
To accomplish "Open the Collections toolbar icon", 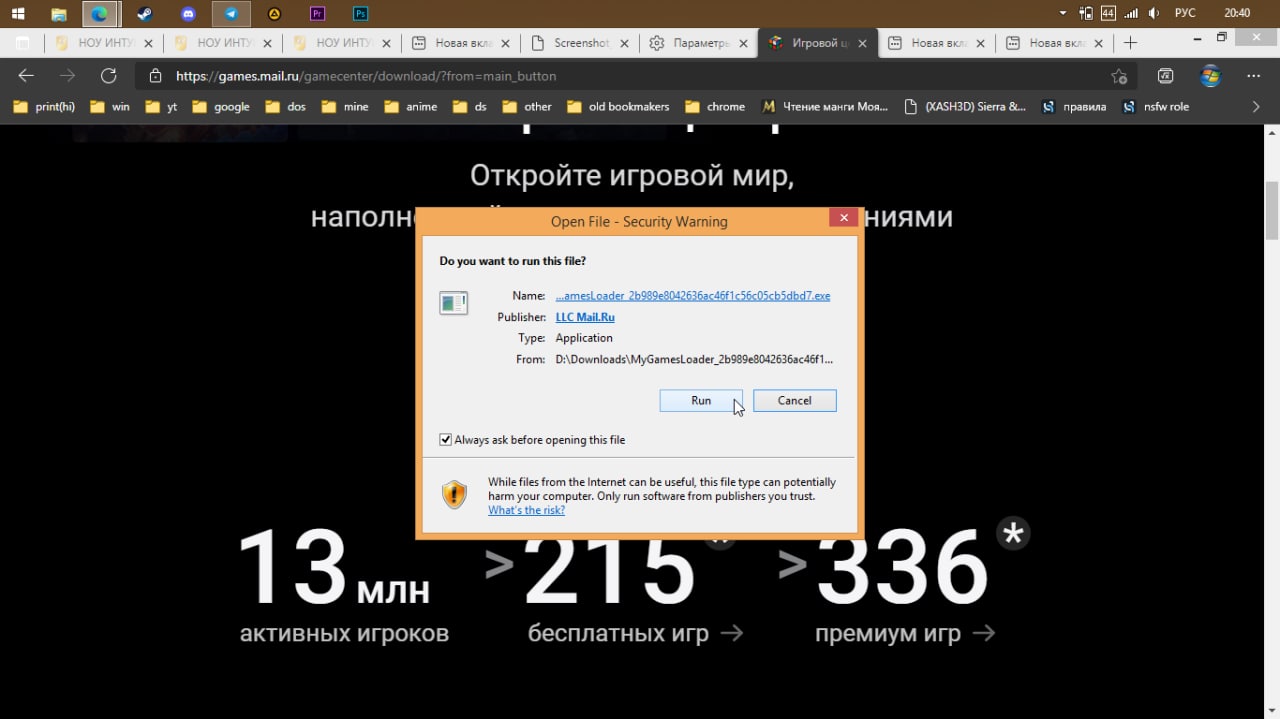I will pyautogui.click(x=1165, y=76).
